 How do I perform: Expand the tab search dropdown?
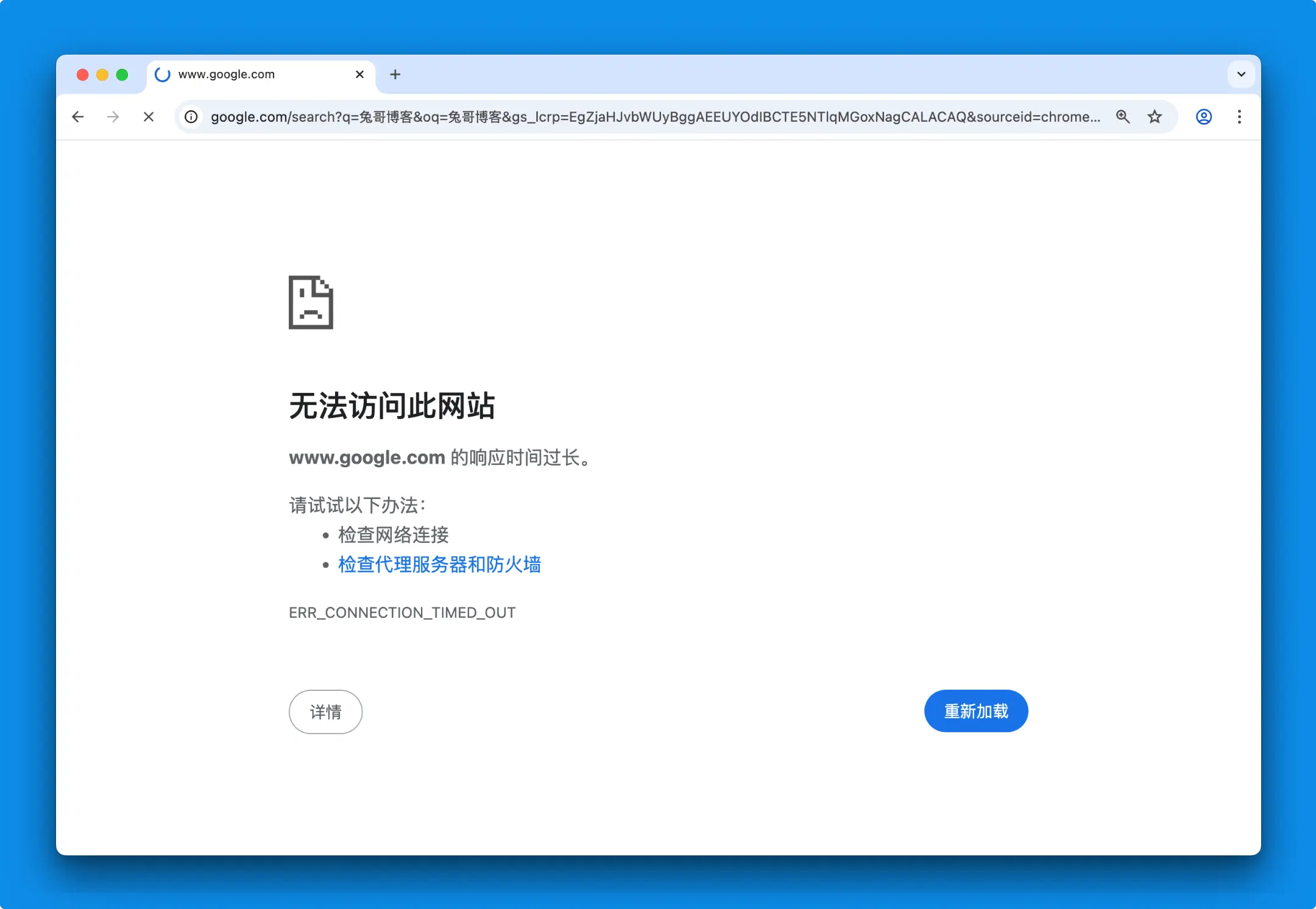click(1241, 74)
